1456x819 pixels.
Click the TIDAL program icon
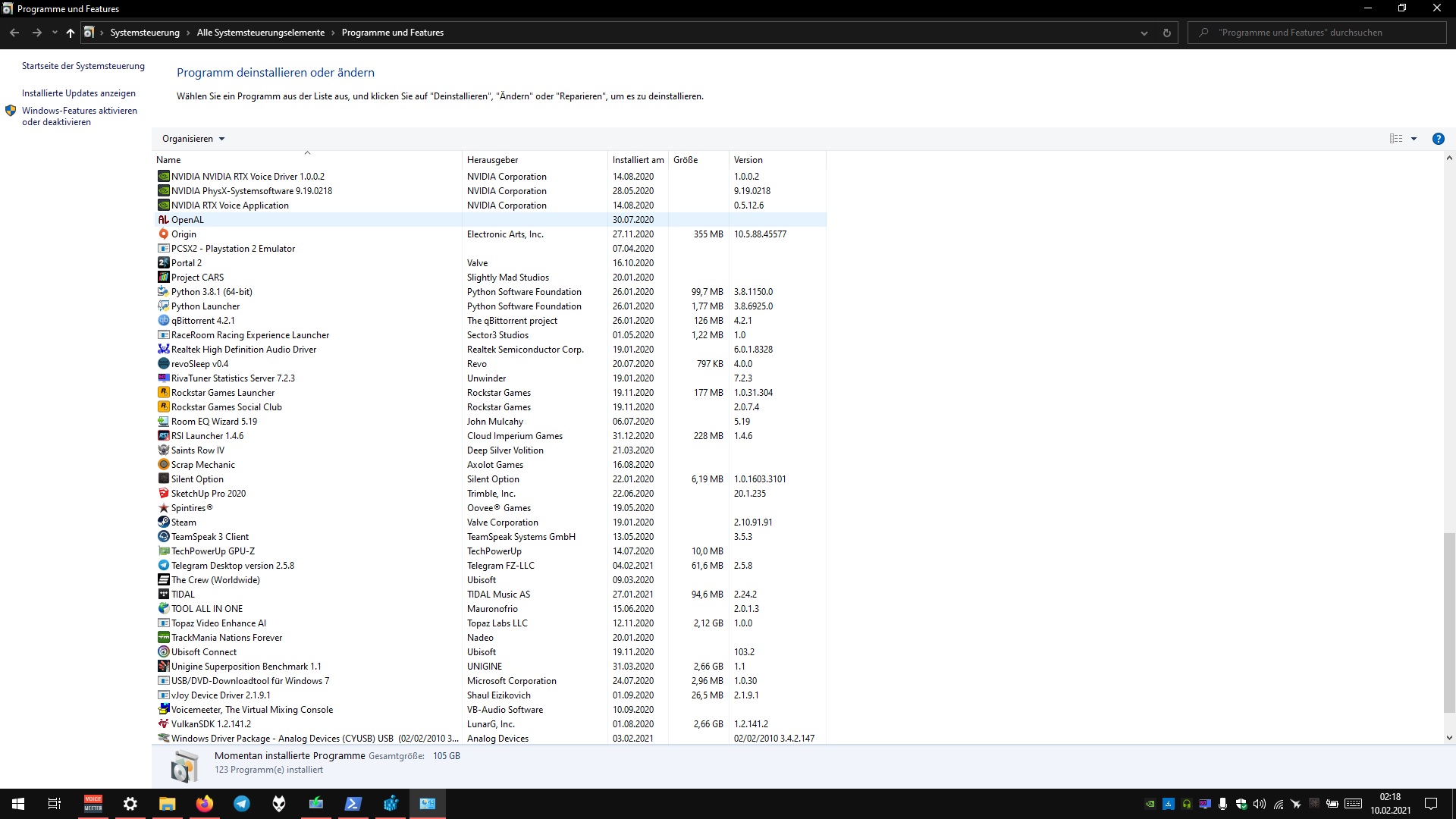click(163, 595)
